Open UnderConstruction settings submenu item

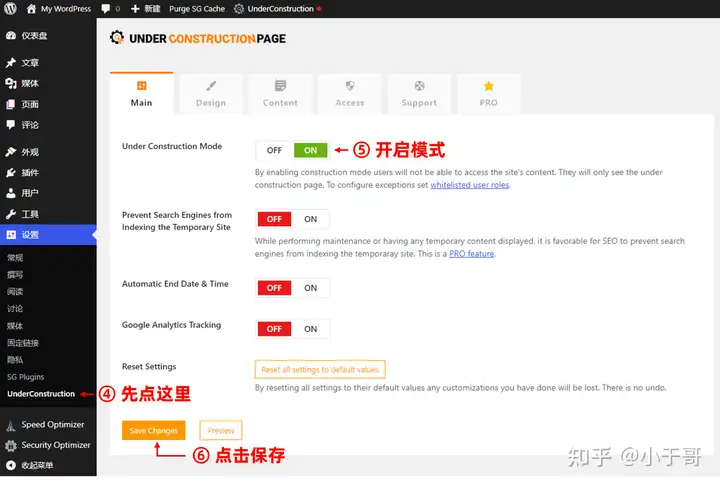point(41,394)
